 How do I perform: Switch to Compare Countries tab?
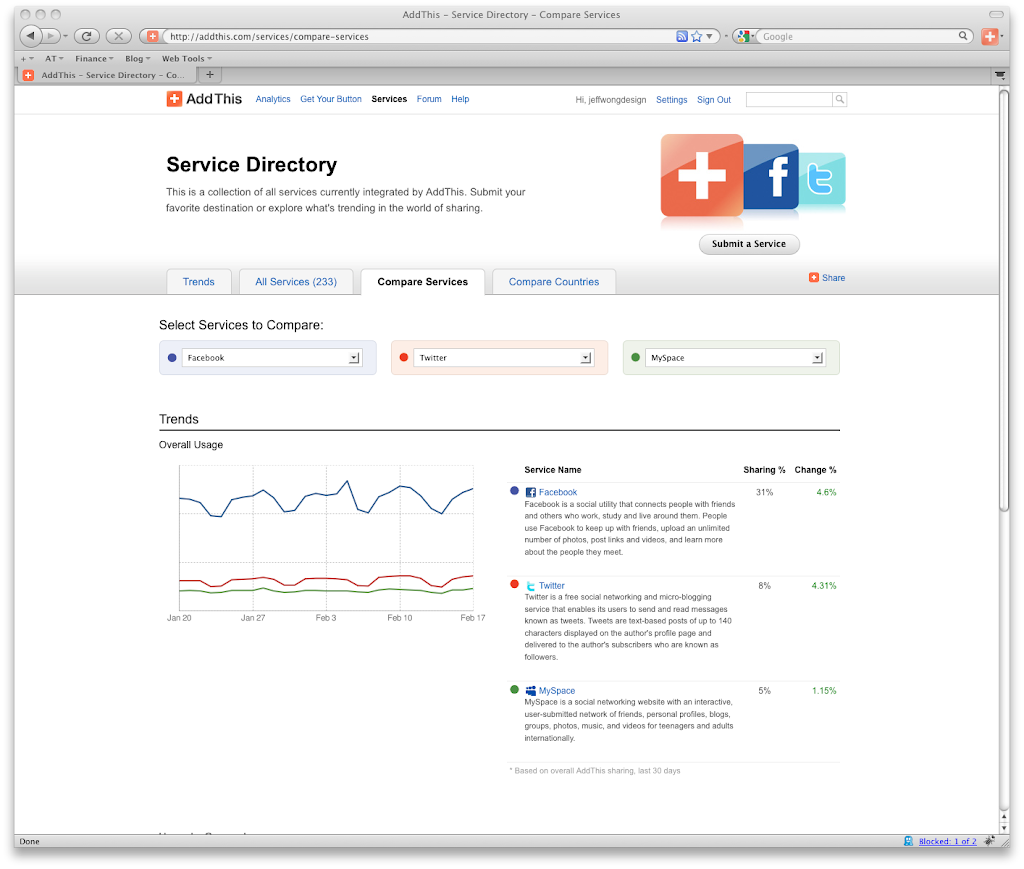pyautogui.click(x=554, y=282)
